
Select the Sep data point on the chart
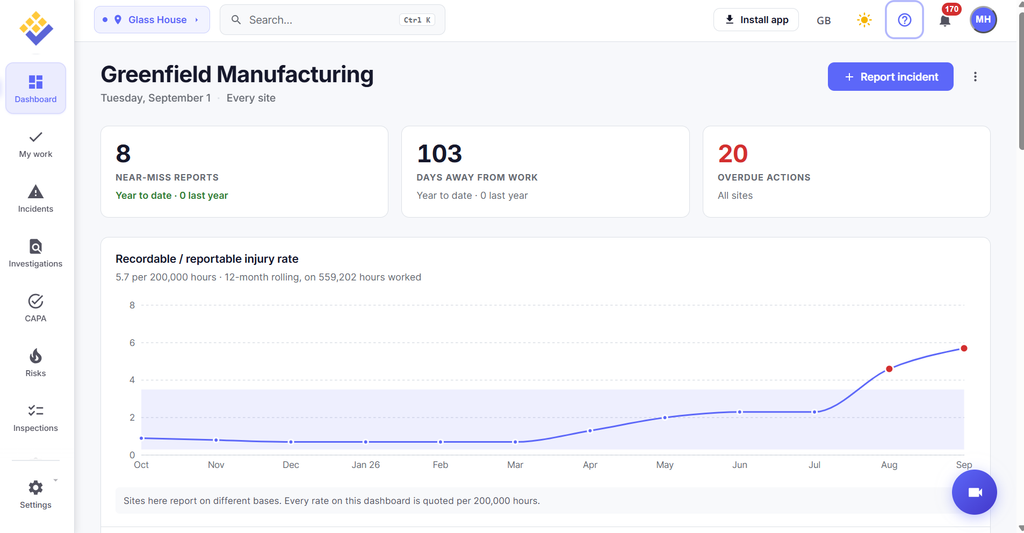(964, 348)
